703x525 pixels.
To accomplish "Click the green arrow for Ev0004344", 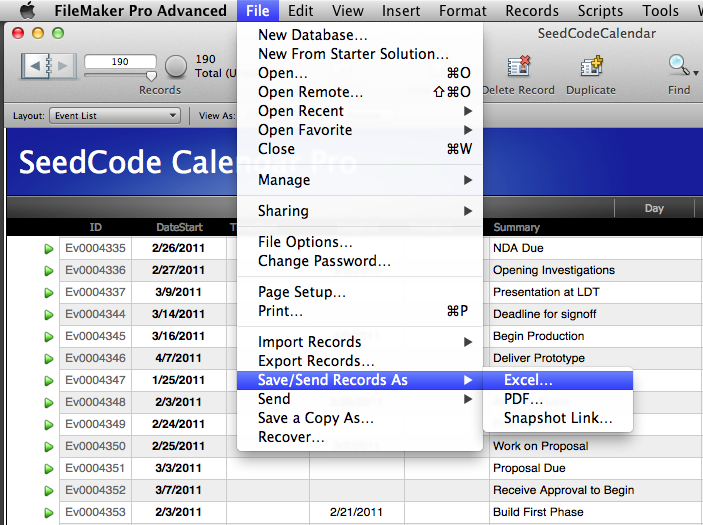I will click(x=48, y=315).
